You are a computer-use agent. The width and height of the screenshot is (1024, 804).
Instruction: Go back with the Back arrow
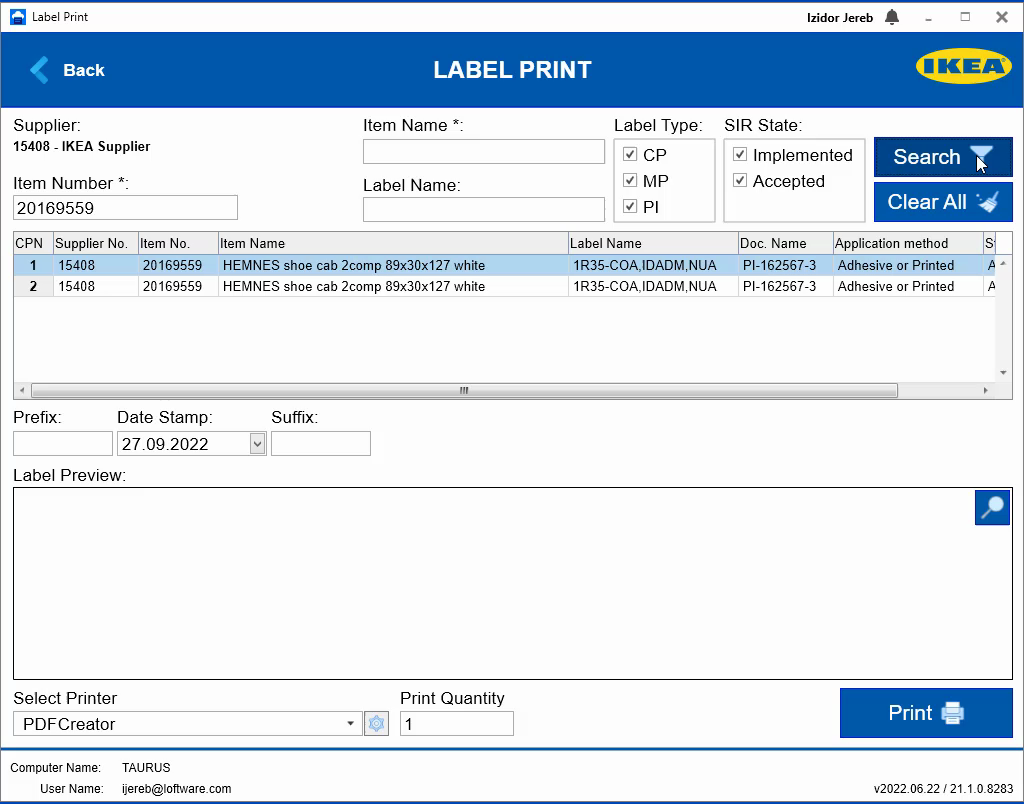(x=67, y=70)
